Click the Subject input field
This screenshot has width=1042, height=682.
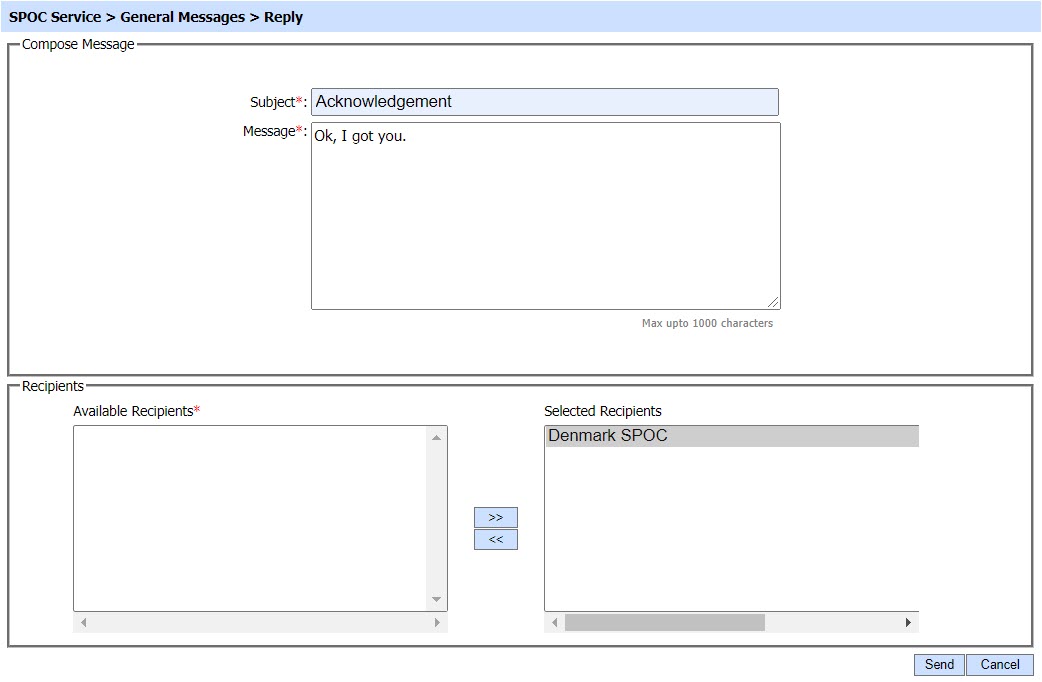pos(544,102)
